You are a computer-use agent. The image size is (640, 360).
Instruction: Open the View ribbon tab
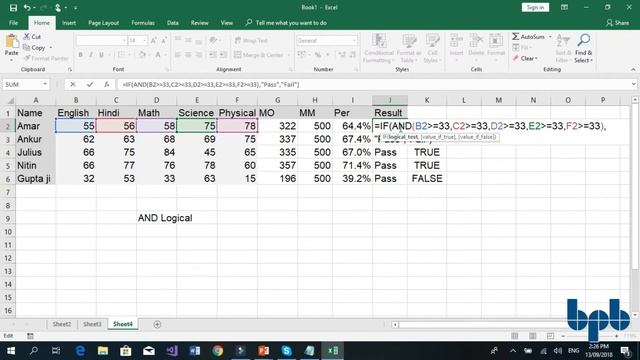click(227, 23)
